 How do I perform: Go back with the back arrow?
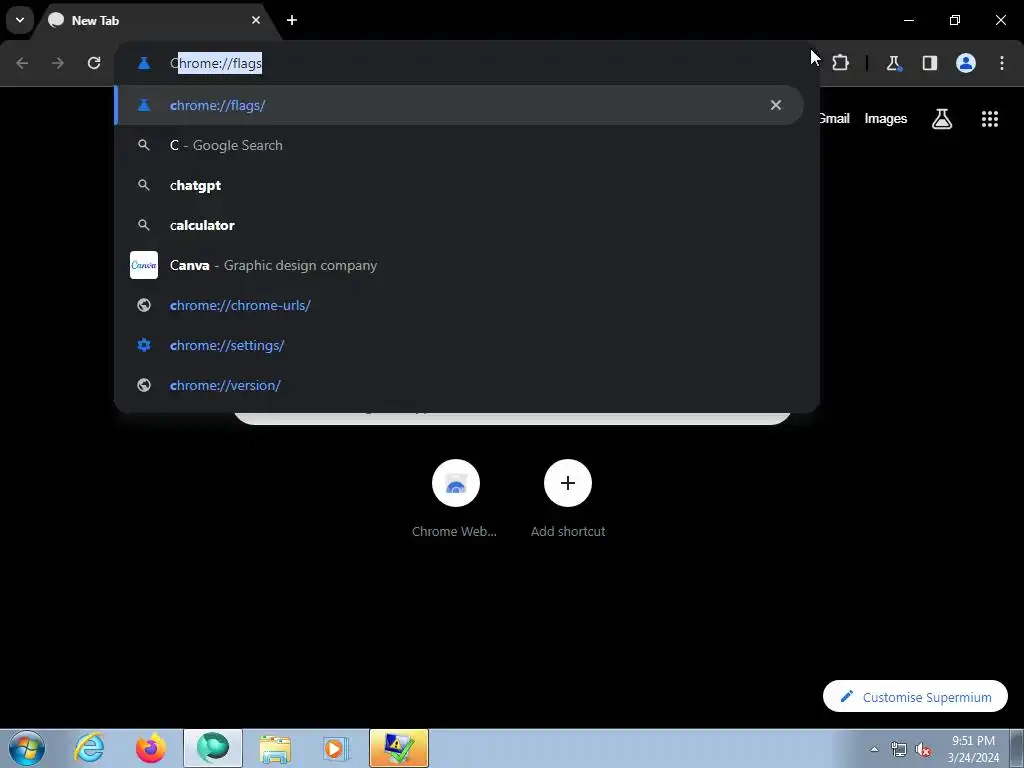[x=22, y=63]
